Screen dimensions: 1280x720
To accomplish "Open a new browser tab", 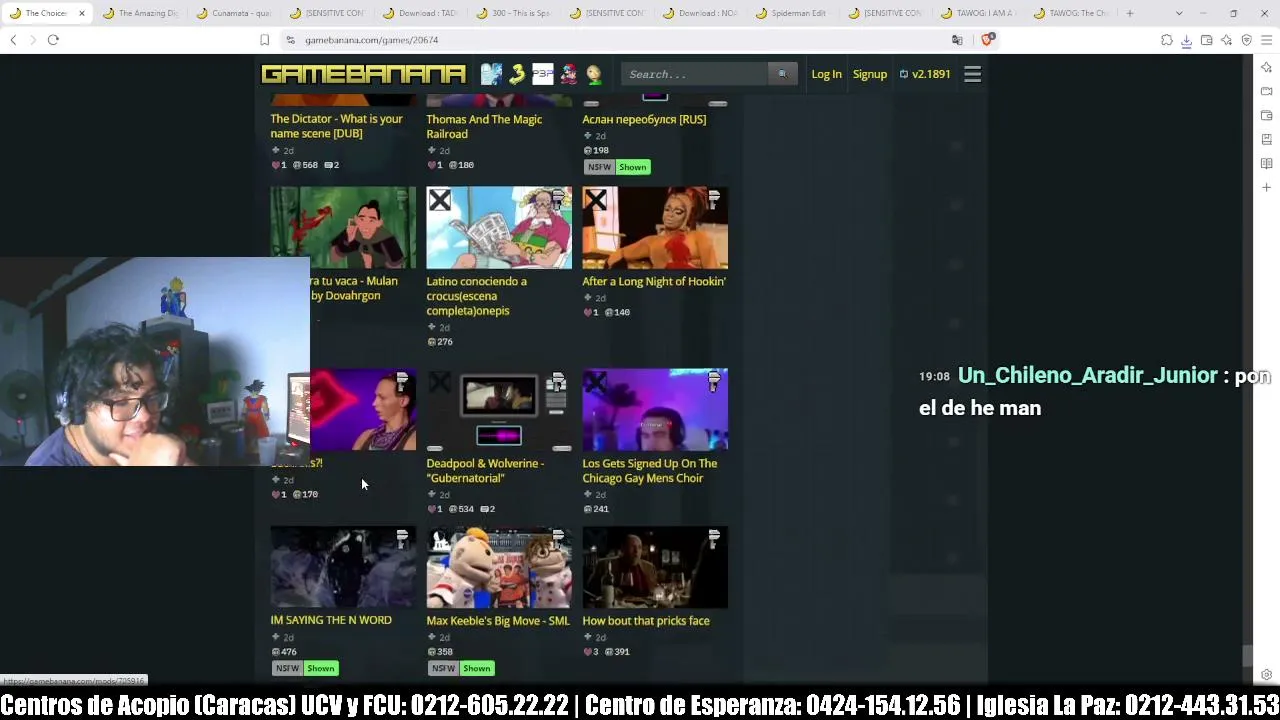I will [1130, 13].
